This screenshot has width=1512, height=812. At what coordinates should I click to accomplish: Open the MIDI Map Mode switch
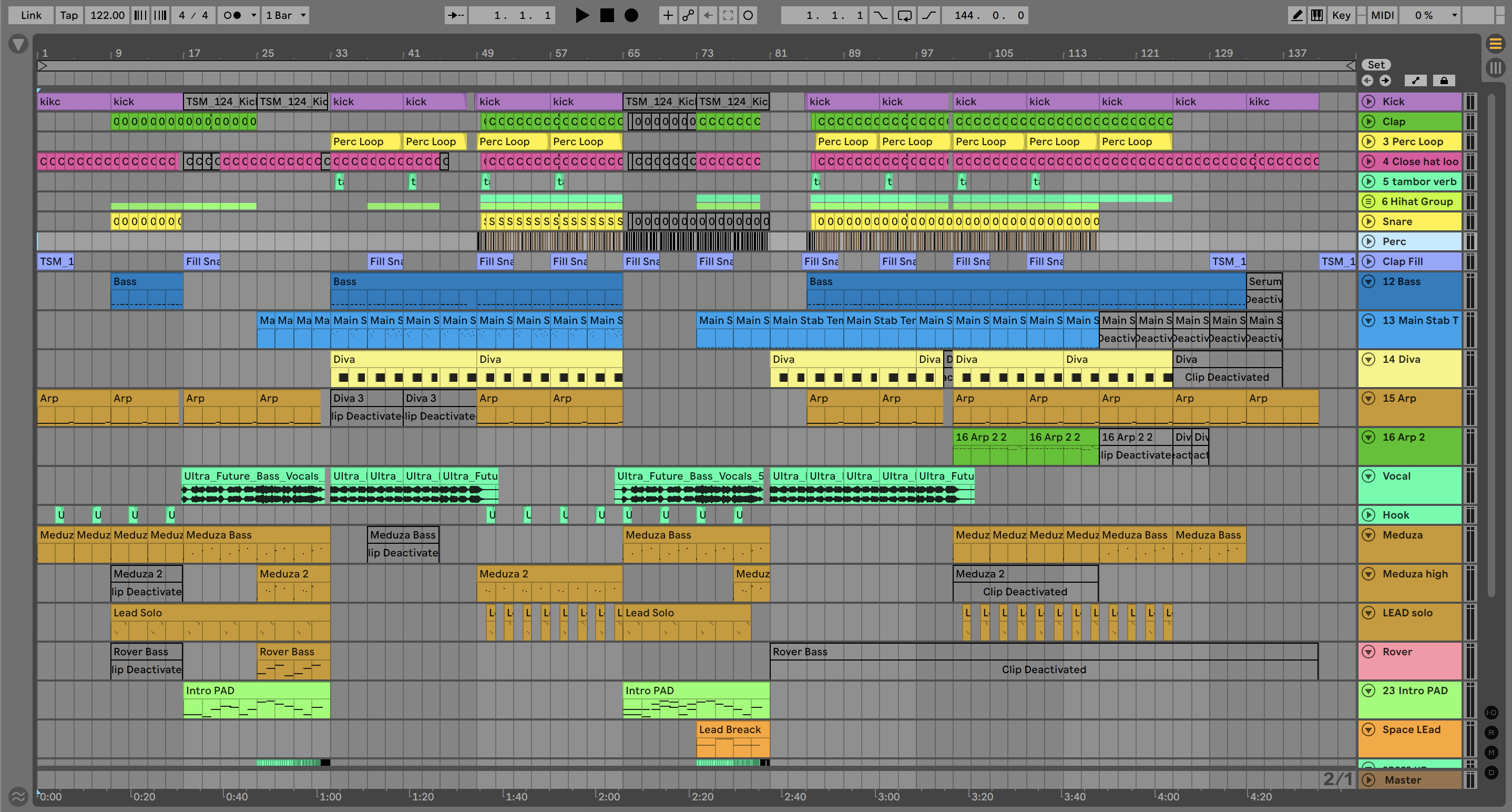tap(1382, 15)
